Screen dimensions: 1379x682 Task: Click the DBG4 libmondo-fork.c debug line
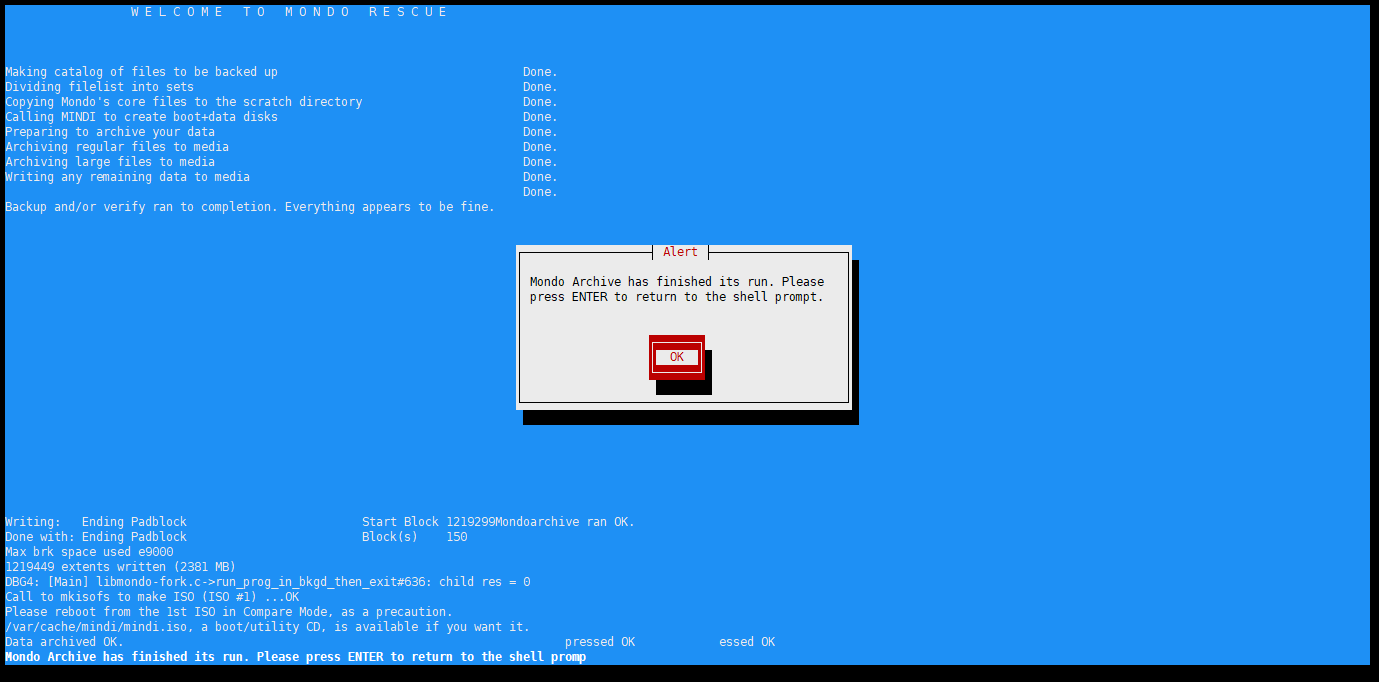(x=268, y=582)
